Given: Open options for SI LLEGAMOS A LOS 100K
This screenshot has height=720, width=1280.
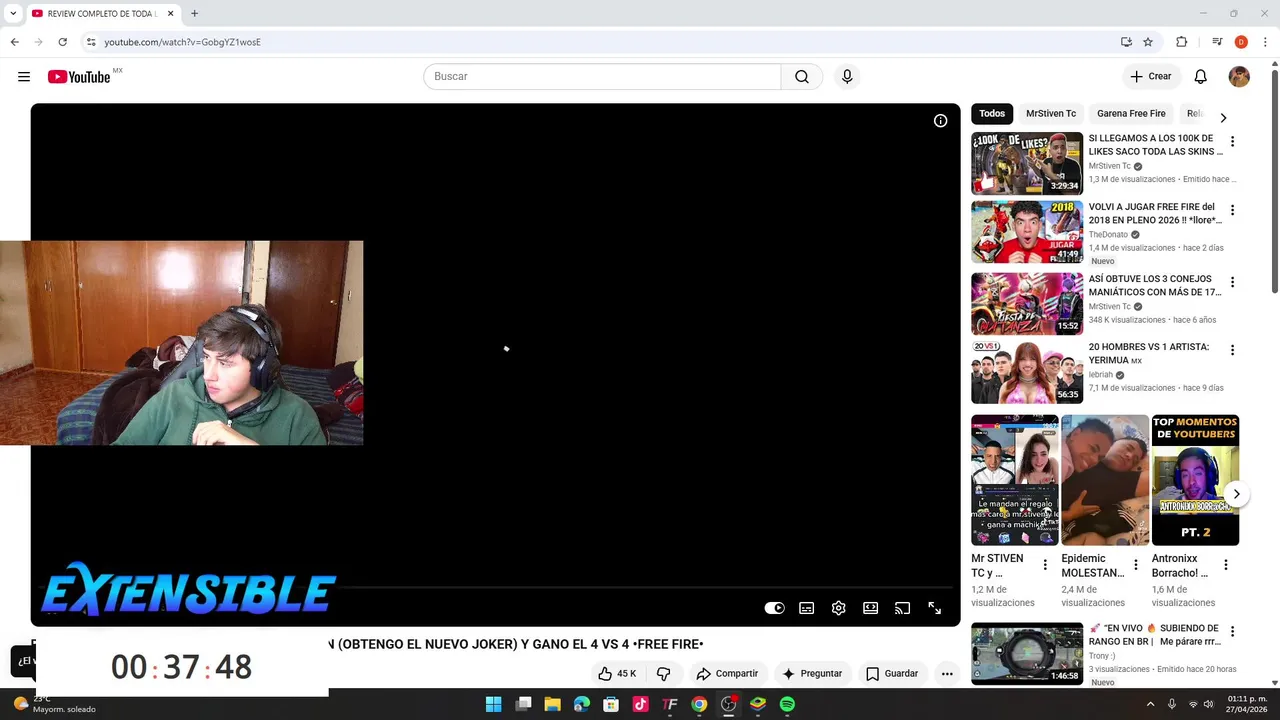Looking at the screenshot, I should pos(1232,142).
